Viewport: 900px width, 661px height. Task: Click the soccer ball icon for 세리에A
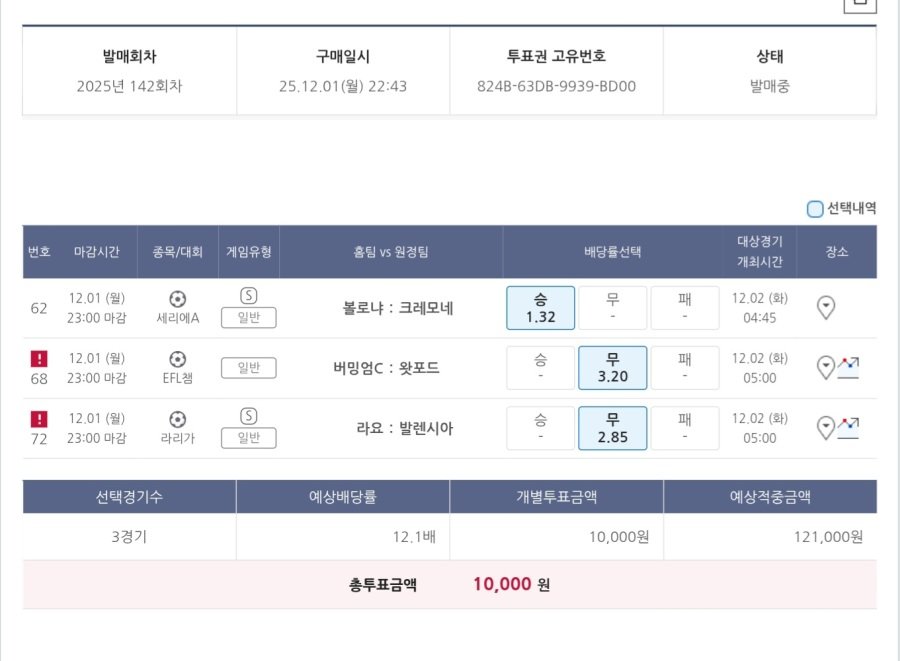coord(178,298)
